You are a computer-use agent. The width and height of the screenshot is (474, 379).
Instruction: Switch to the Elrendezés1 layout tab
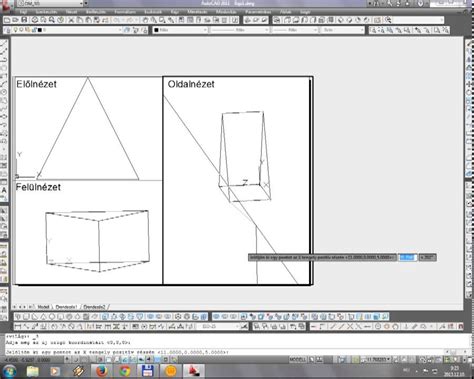[x=66, y=307]
